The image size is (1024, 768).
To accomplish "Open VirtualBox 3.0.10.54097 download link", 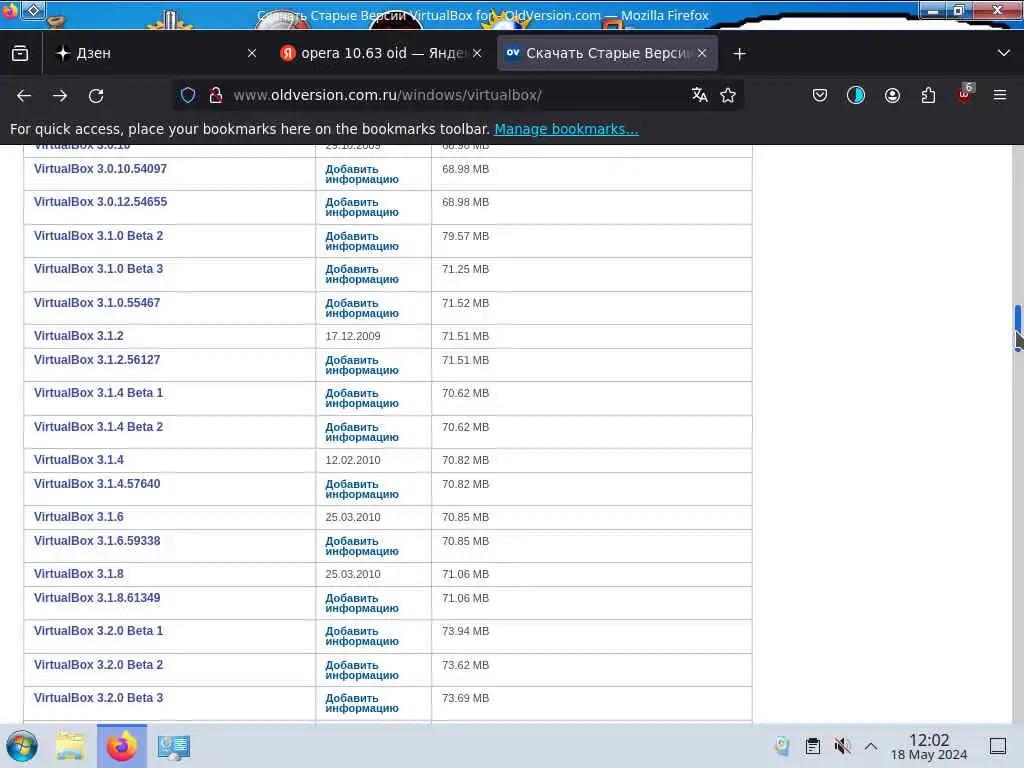I will click(101, 168).
